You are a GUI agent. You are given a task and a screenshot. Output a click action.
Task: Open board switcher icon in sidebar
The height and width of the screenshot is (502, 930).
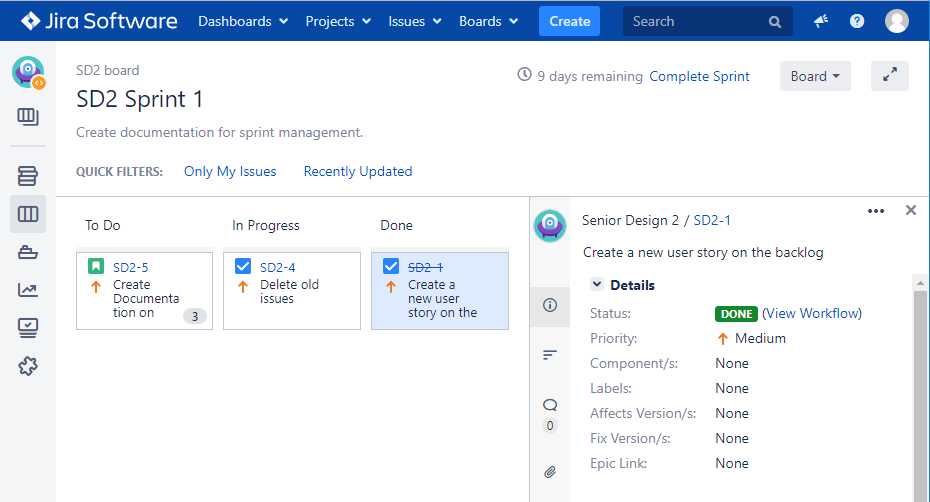coord(28,116)
